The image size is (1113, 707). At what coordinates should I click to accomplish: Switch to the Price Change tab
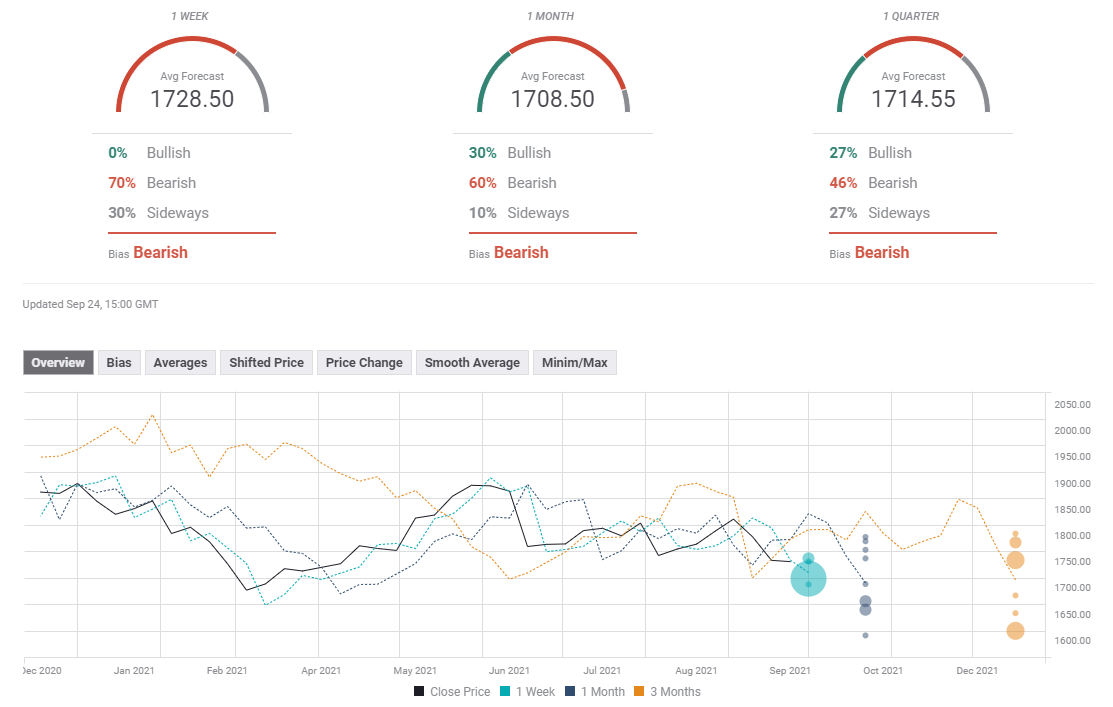[364, 363]
